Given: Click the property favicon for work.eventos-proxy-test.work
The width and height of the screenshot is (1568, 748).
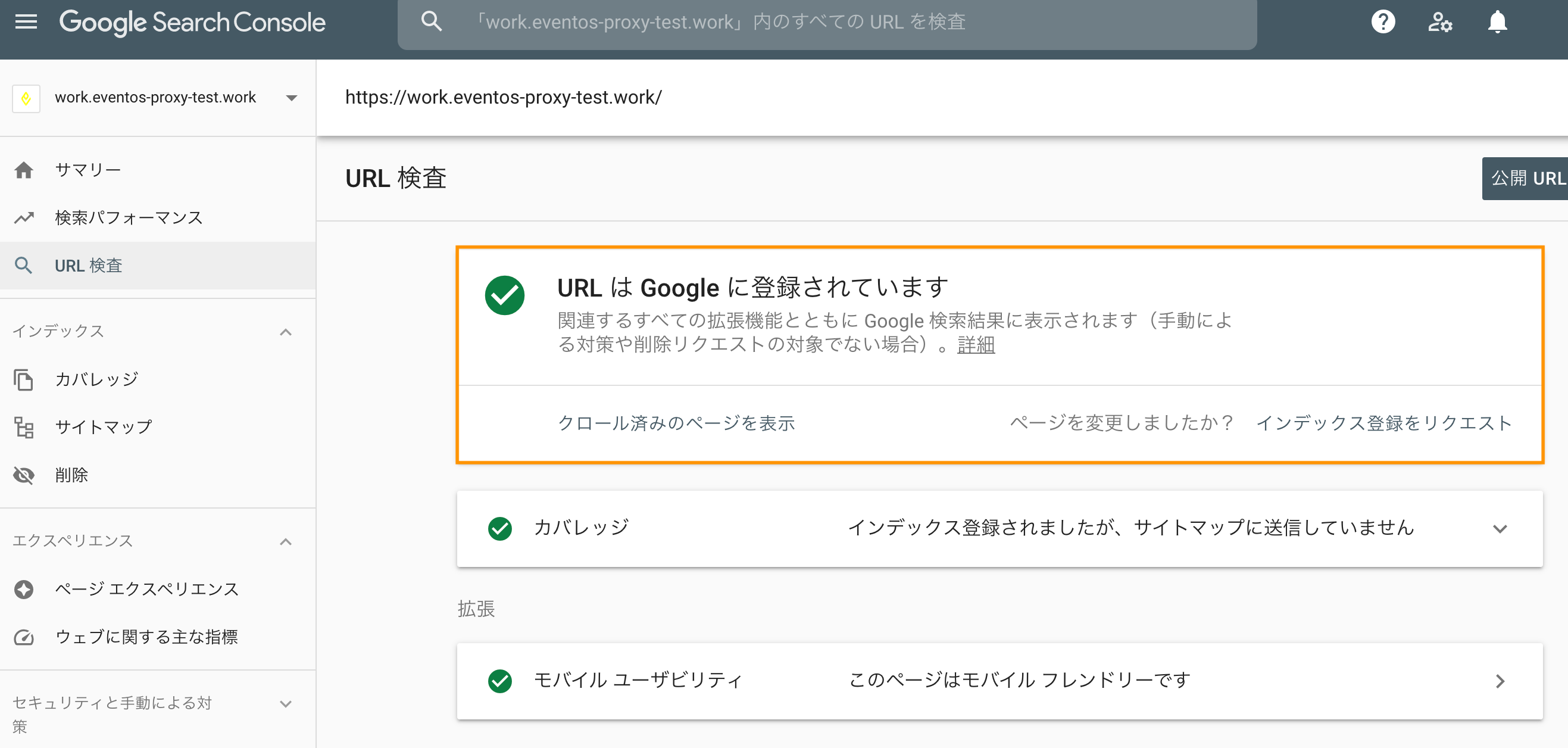Looking at the screenshot, I should (x=26, y=98).
